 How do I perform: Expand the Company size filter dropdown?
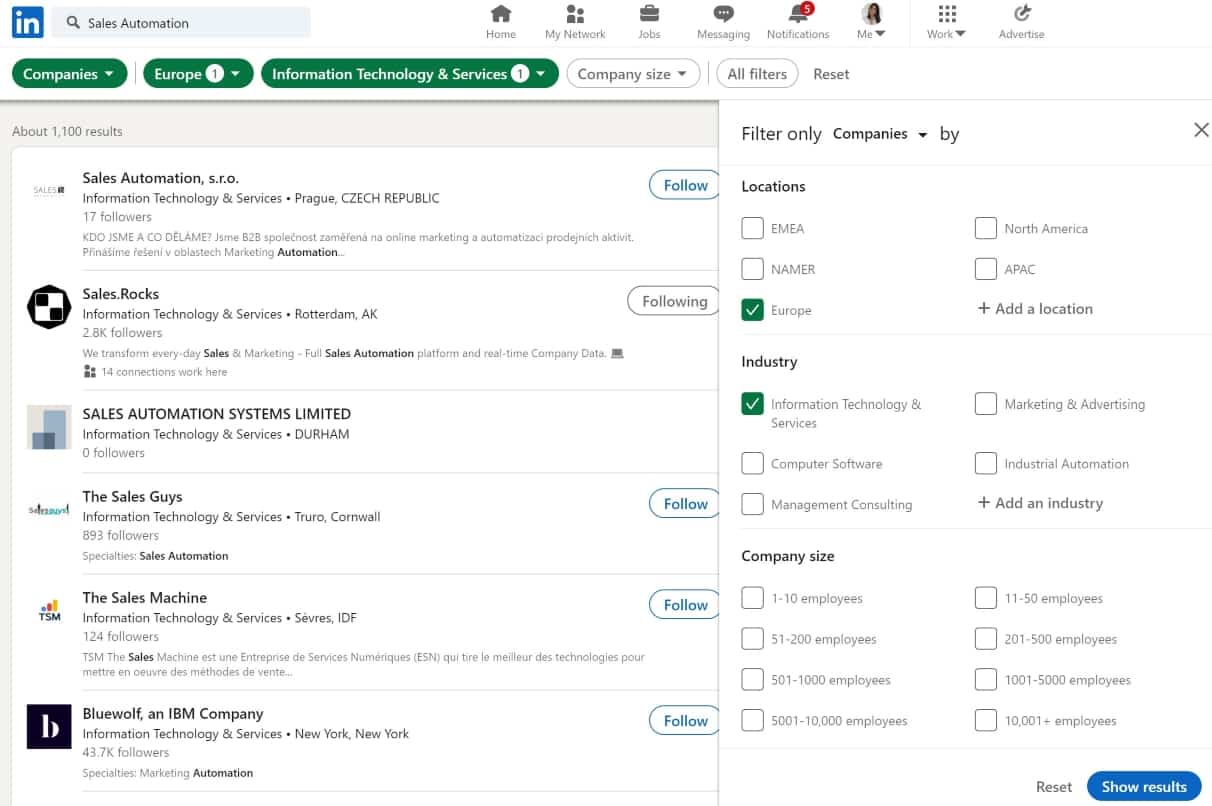tap(633, 74)
